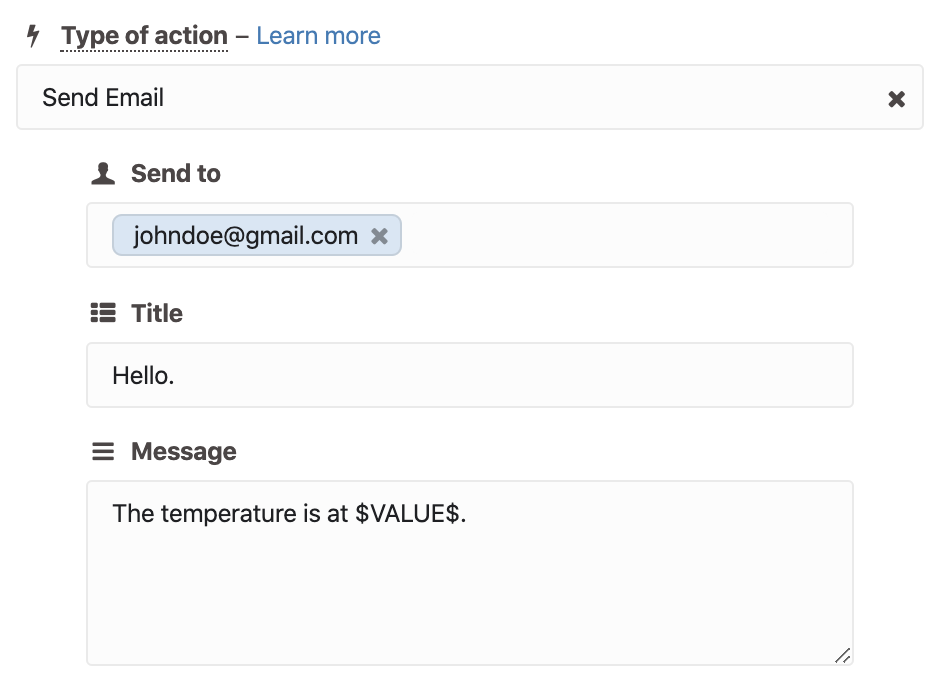Click into the Message text area
The width and height of the screenshot is (940, 684).
click(x=469, y=572)
